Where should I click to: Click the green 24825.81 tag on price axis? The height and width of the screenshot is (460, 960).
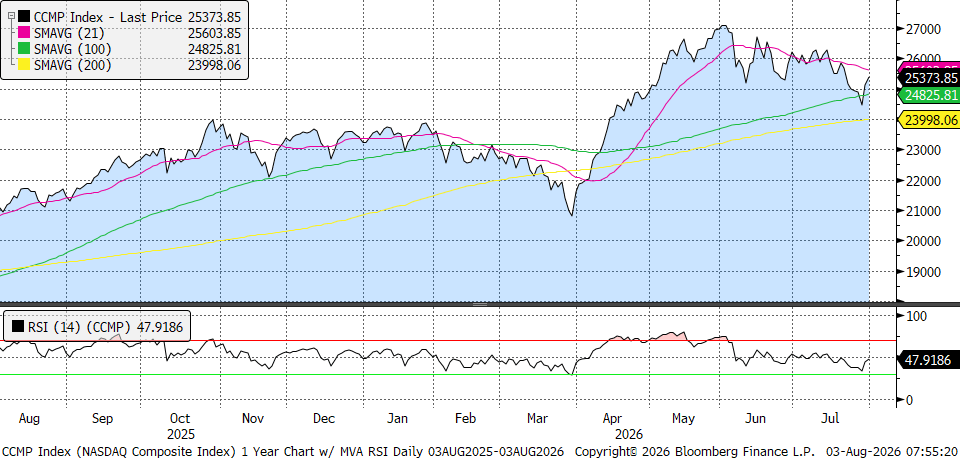pyautogui.click(x=928, y=95)
